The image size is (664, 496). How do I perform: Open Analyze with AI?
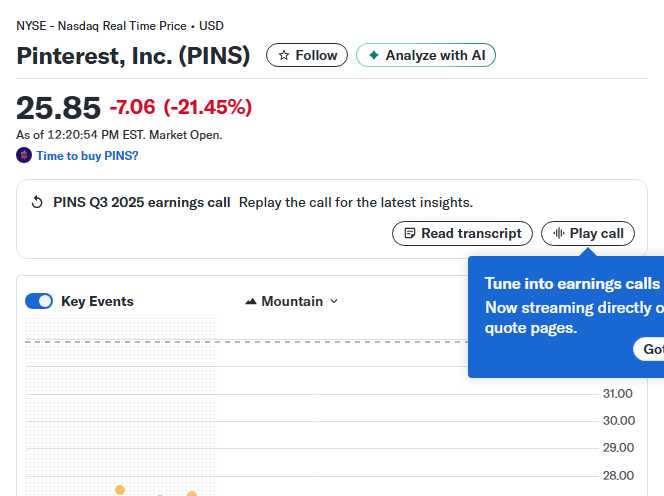[x=426, y=55]
